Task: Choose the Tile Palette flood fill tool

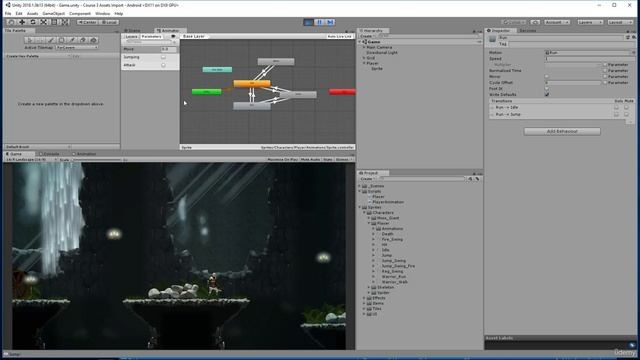Action: click(x=93, y=40)
